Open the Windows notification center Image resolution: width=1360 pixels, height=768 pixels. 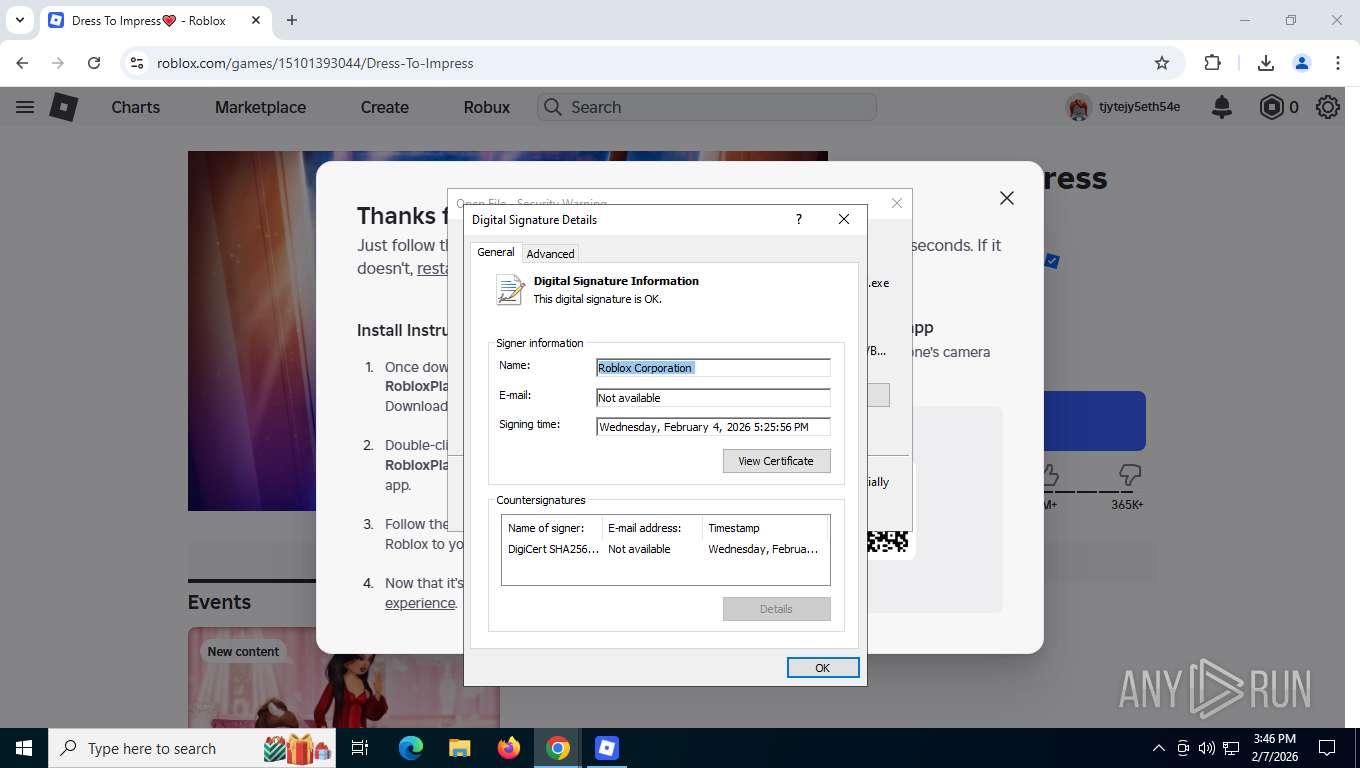click(1327, 748)
